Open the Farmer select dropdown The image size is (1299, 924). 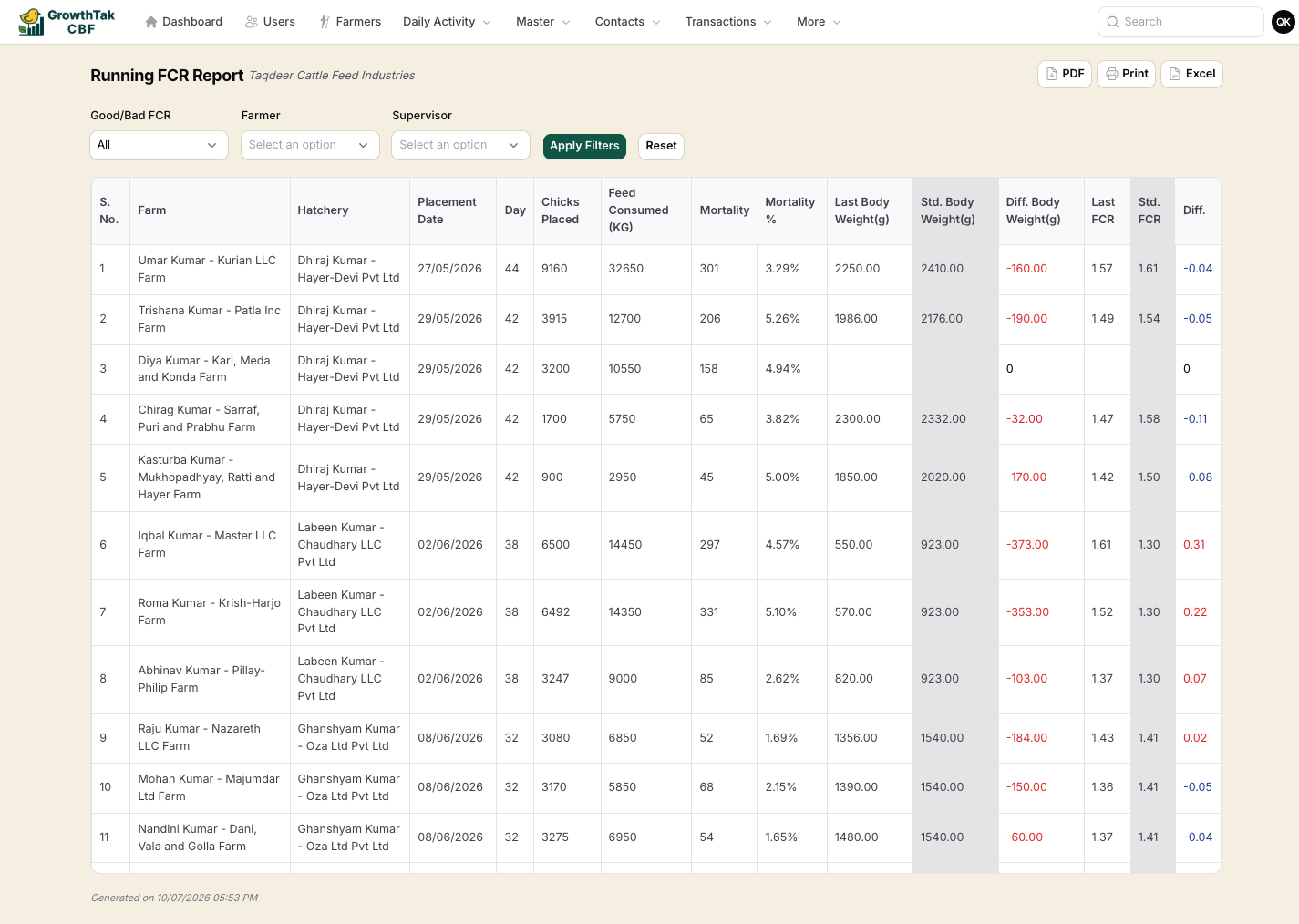click(310, 145)
